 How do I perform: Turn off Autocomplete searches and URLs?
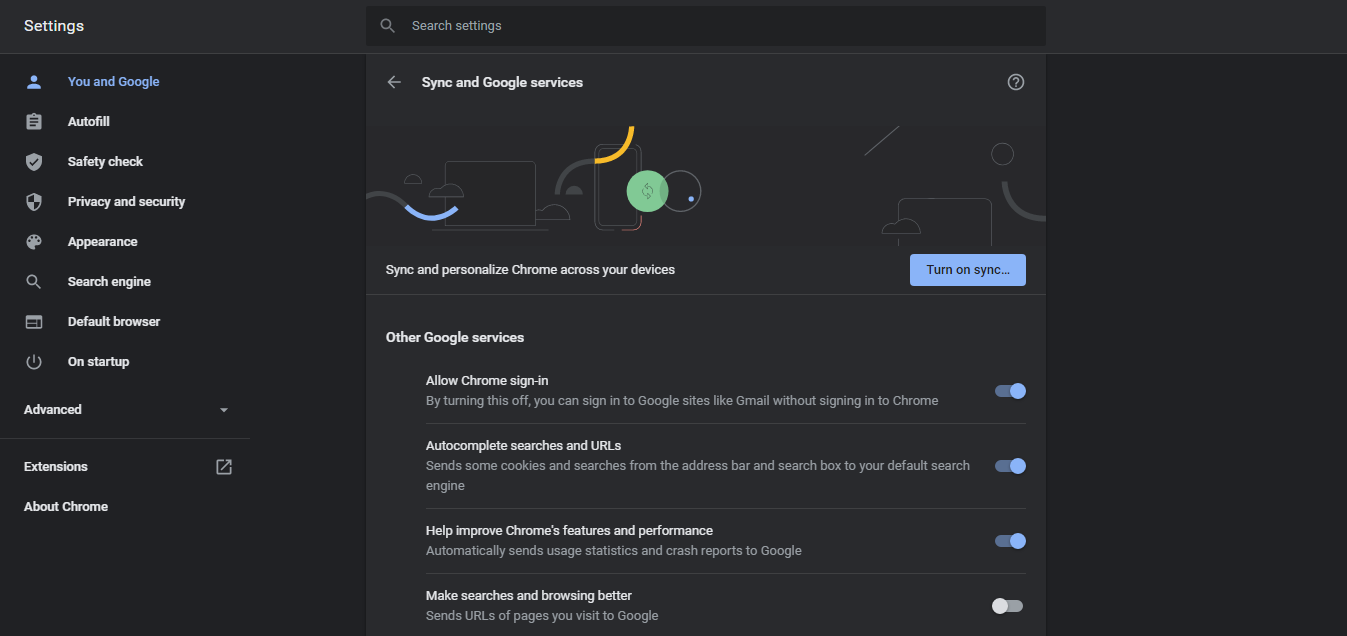pos(1010,466)
